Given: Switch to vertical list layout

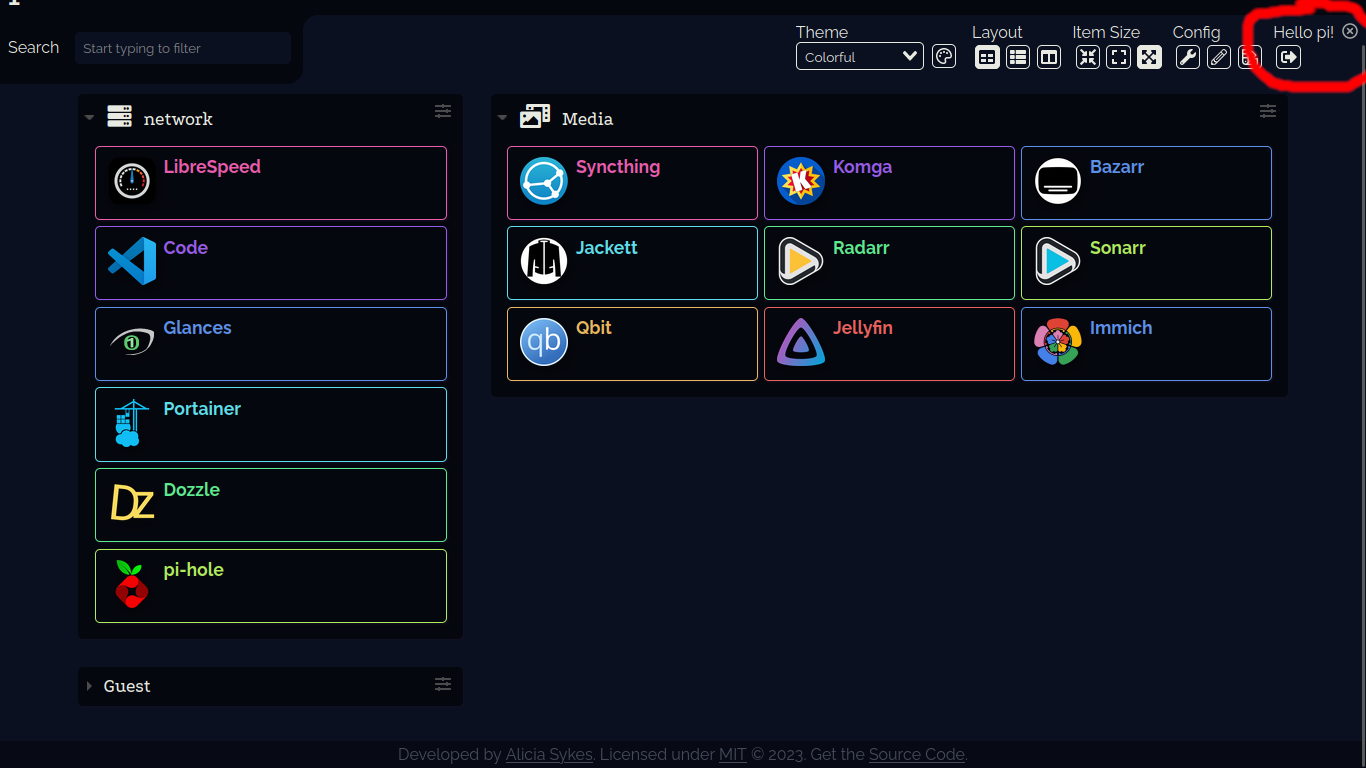Looking at the screenshot, I should 1018,57.
